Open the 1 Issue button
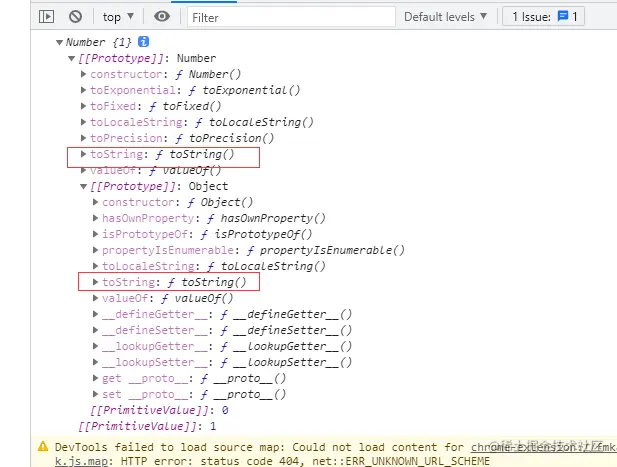Screen dimensions: 617x467 [x=543, y=17]
